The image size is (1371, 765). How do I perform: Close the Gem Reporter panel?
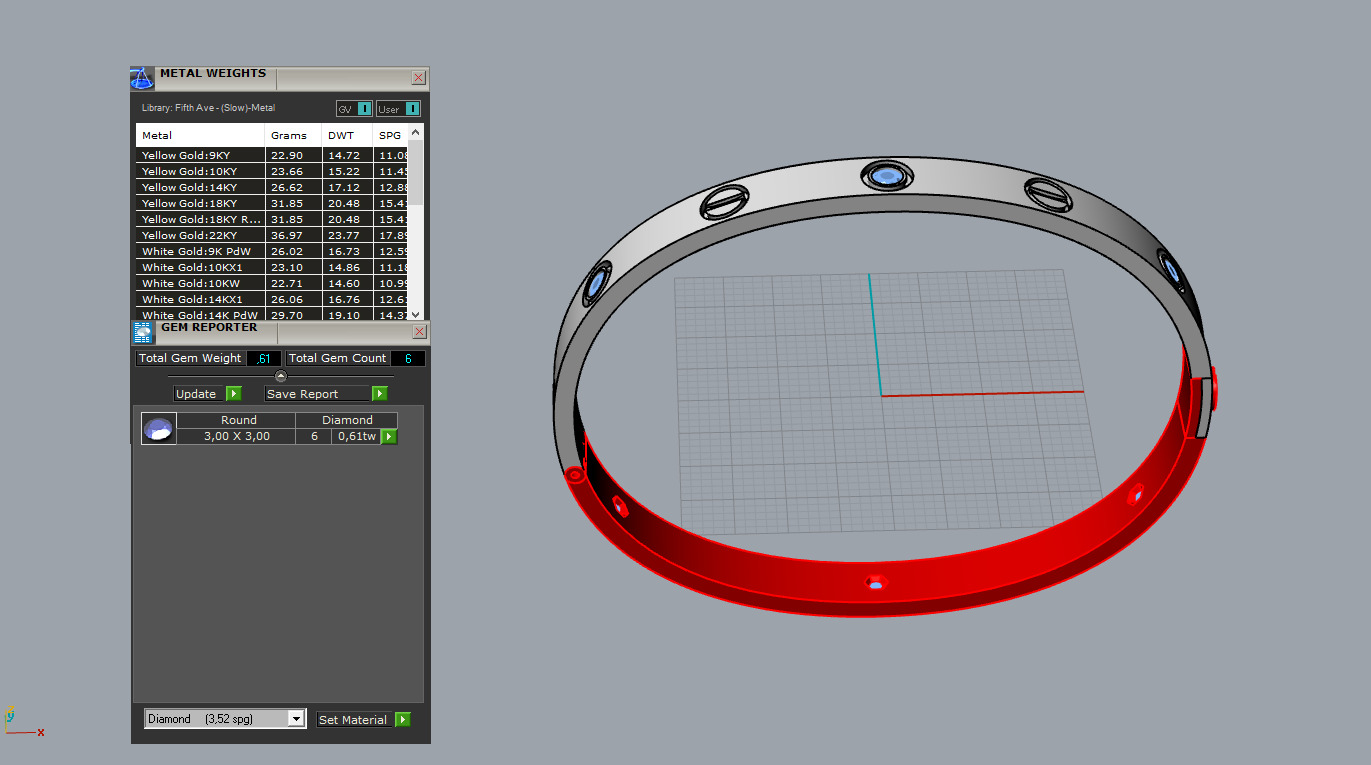click(419, 332)
